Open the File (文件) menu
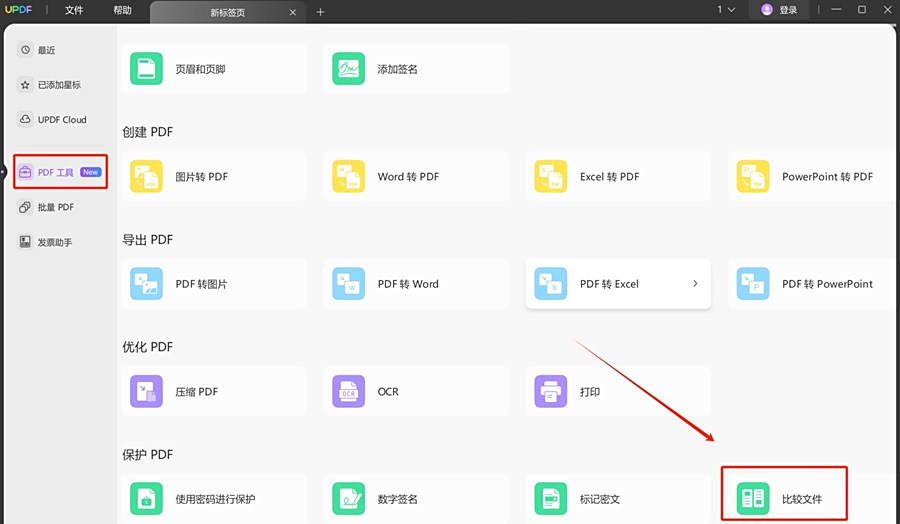The height and width of the screenshot is (524, 900). (74, 10)
